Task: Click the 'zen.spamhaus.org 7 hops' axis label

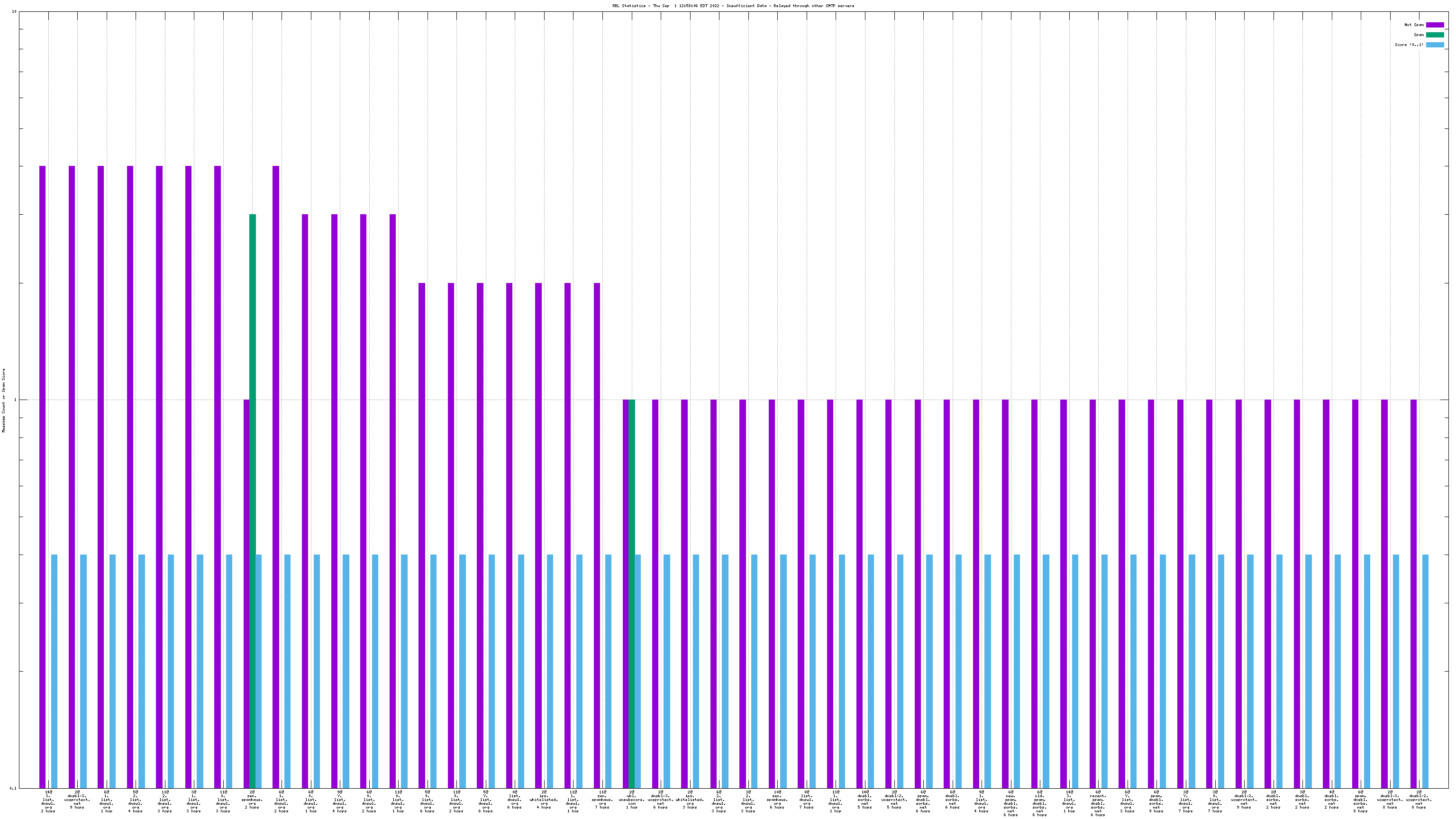Action: click(x=602, y=800)
